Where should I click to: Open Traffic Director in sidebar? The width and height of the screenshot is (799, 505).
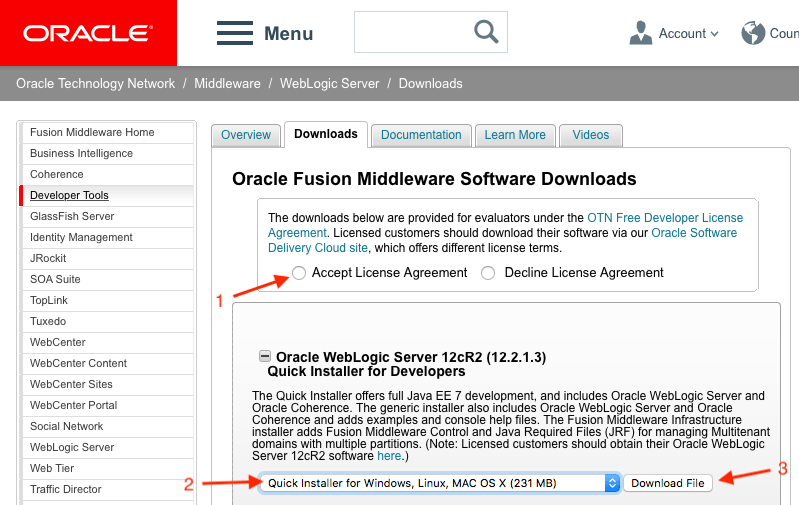point(108,489)
